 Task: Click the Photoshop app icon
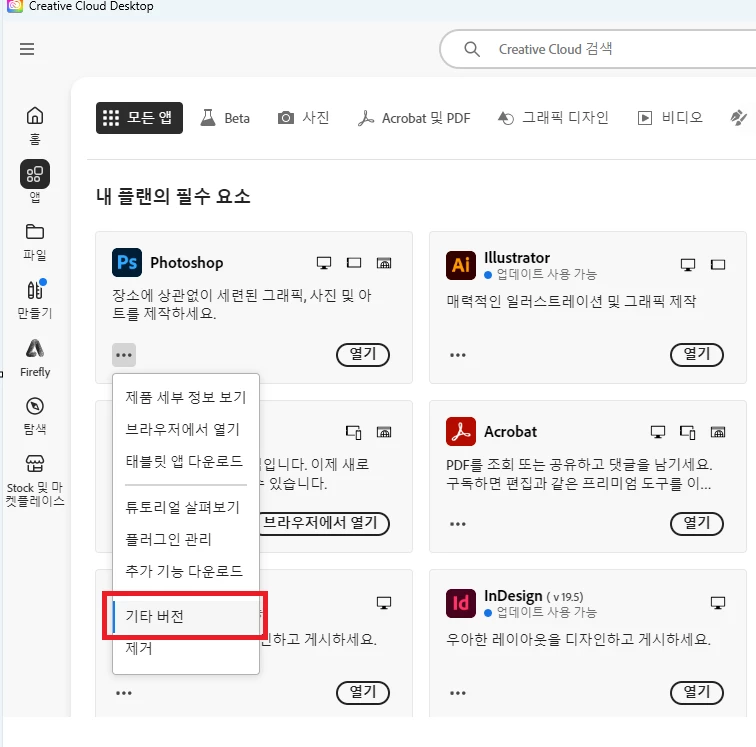pyautogui.click(x=127, y=262)
